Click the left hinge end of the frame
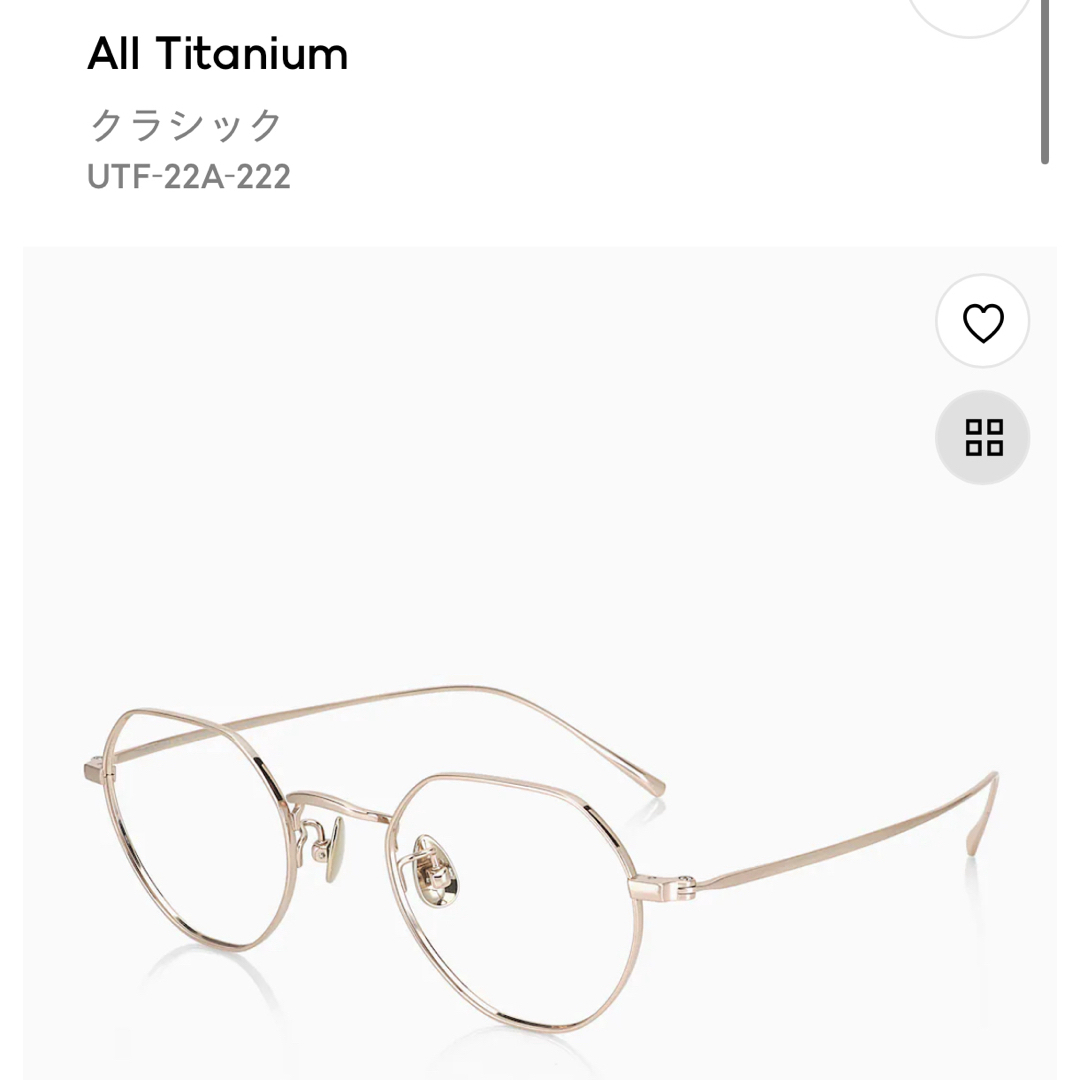The height and width of the screenshot is (1080, 1080). click(x=97, y=769)
